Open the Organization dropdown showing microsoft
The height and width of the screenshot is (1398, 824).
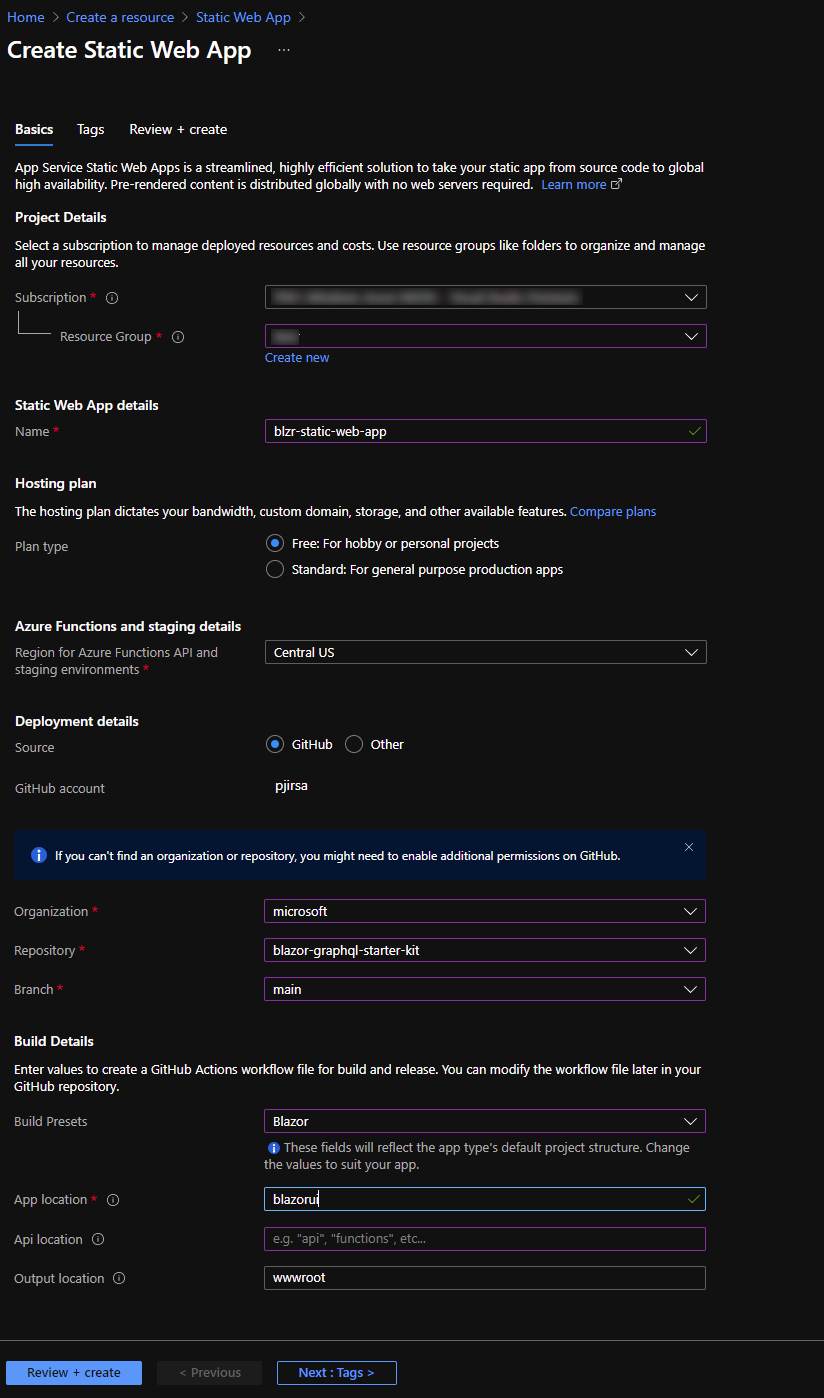[x=485, y=911]
